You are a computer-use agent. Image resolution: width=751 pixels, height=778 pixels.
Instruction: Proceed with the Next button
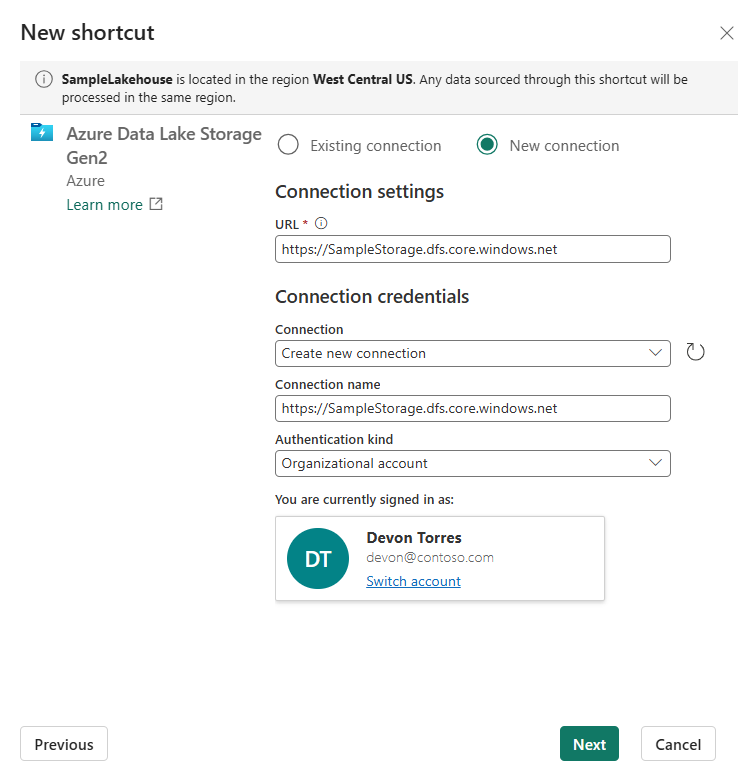click(589, 744)
